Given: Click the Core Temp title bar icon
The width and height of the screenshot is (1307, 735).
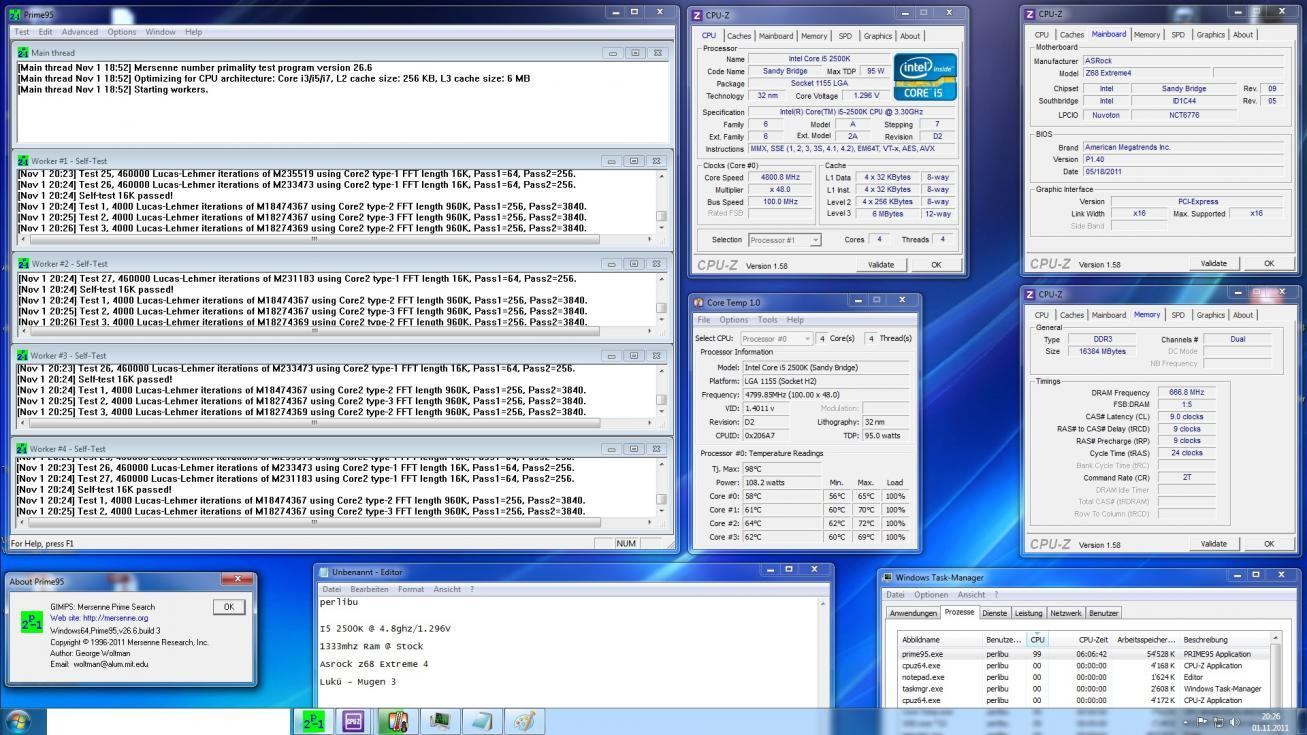Looking at the screenshot, I should tap(698, 302).
